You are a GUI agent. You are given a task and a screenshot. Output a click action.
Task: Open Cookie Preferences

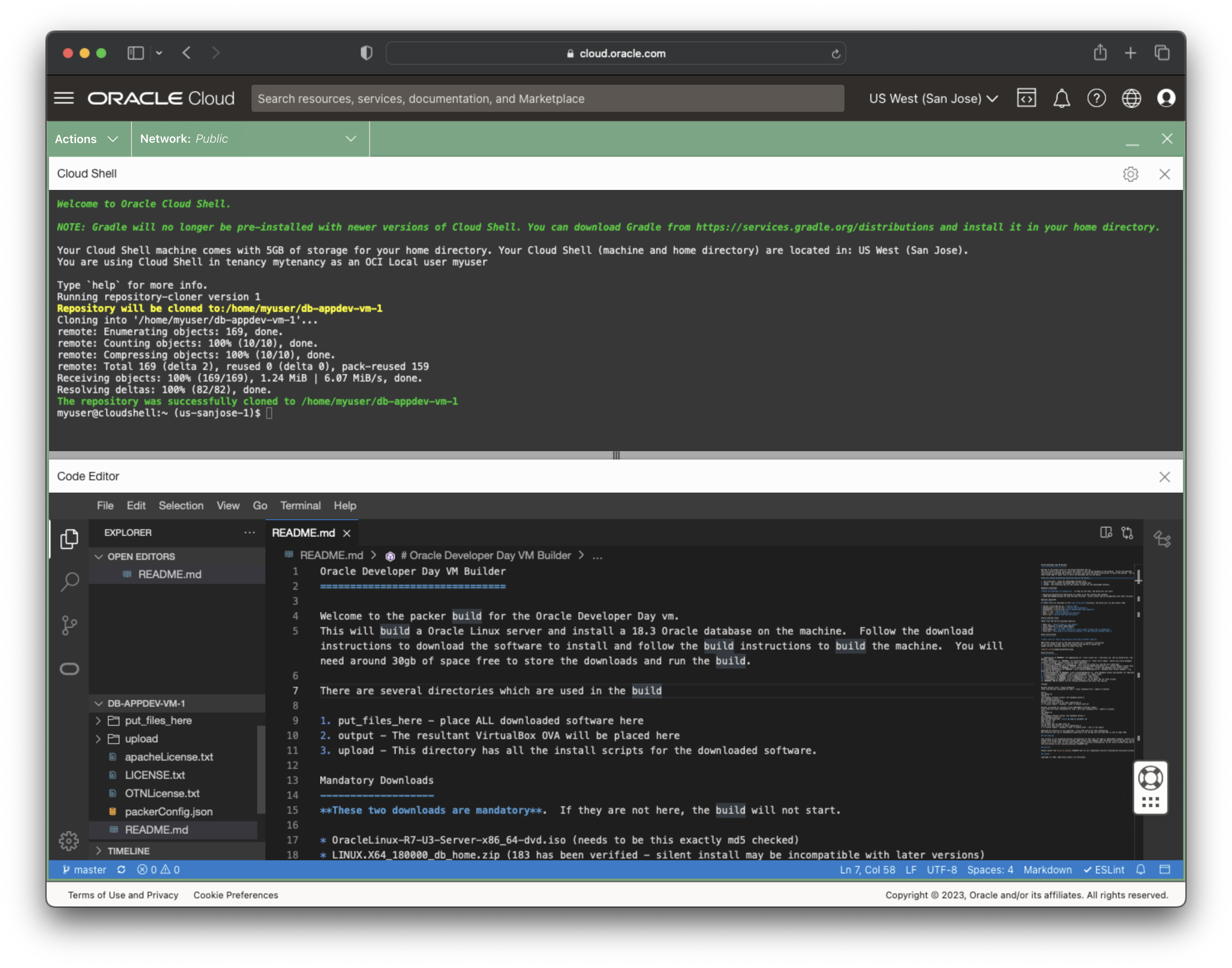[236, 895]
